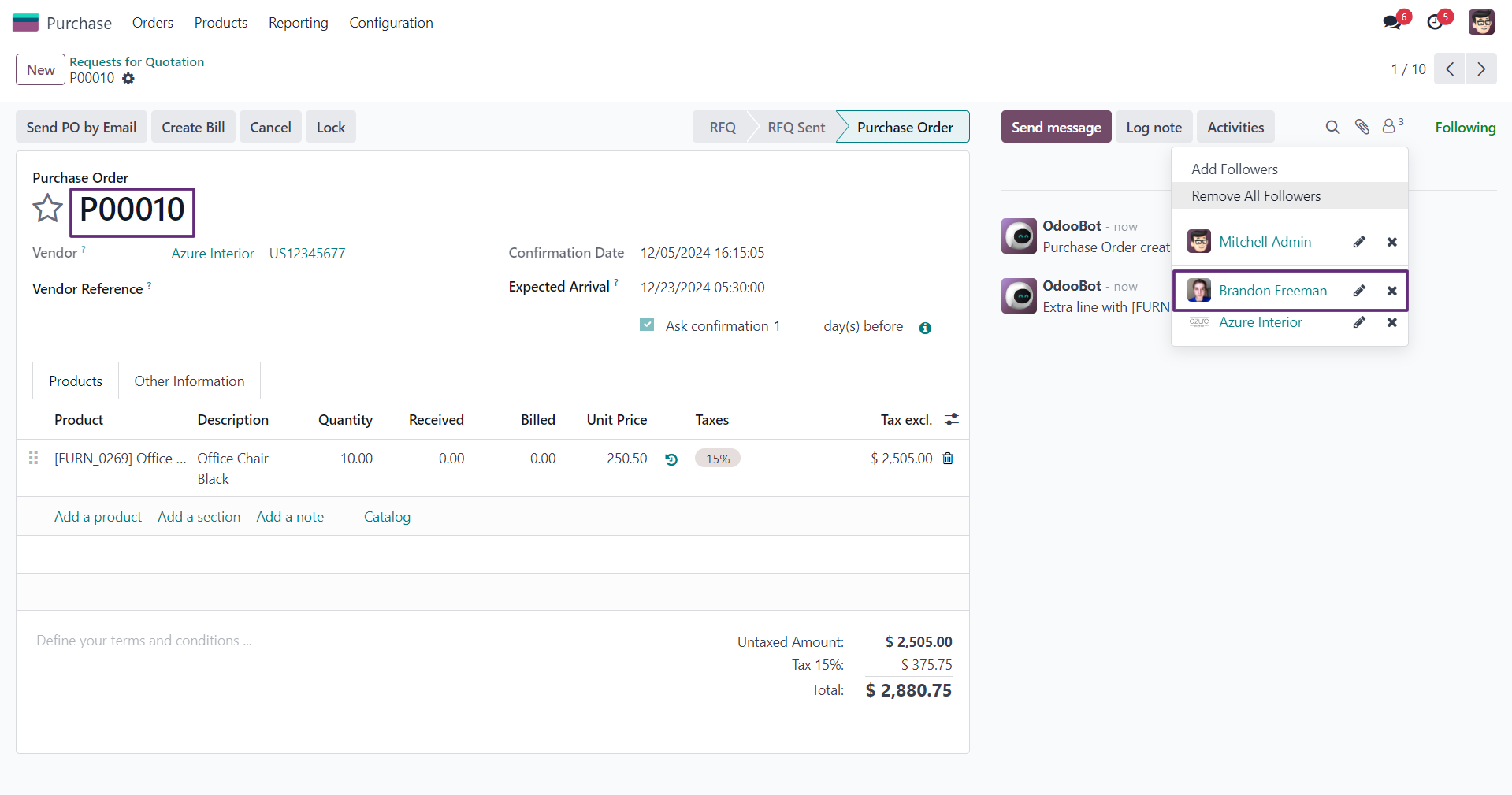Click the New button
Image resolution: width=1512 pixels, height=795 pixels.
click(40, 69)
